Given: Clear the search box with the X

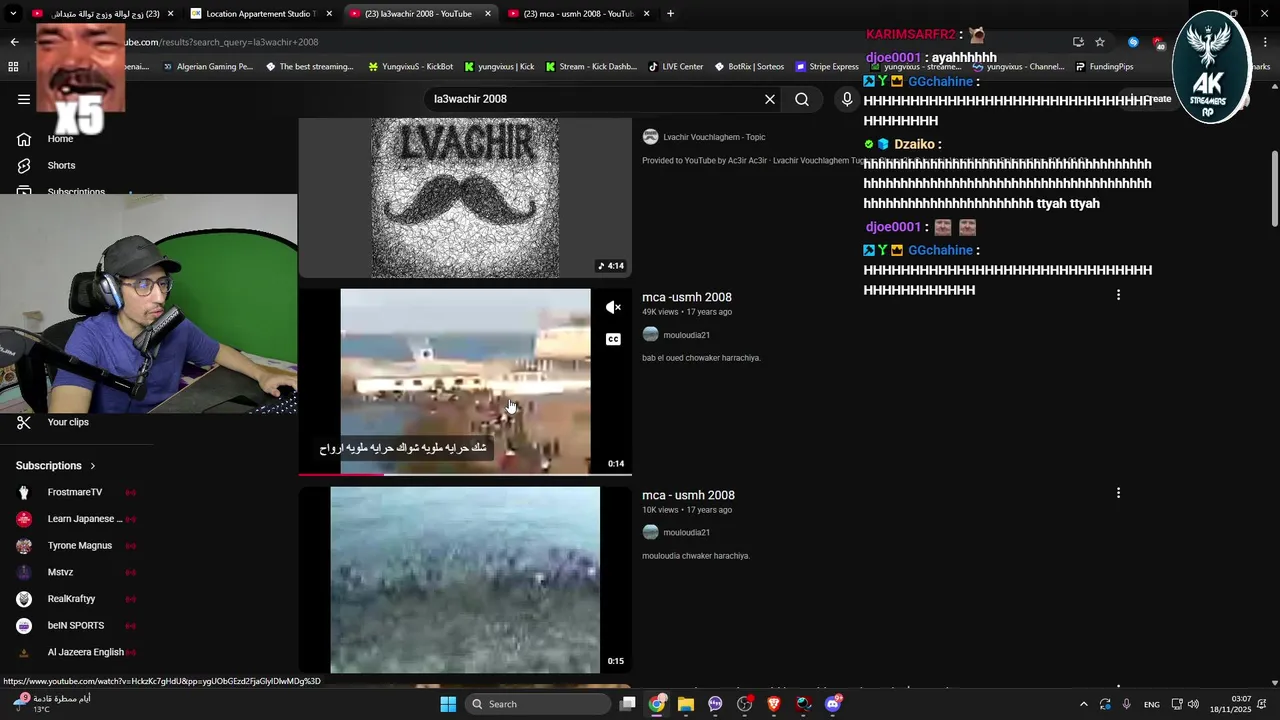Looking at the screenshot, I should (770, 99).
